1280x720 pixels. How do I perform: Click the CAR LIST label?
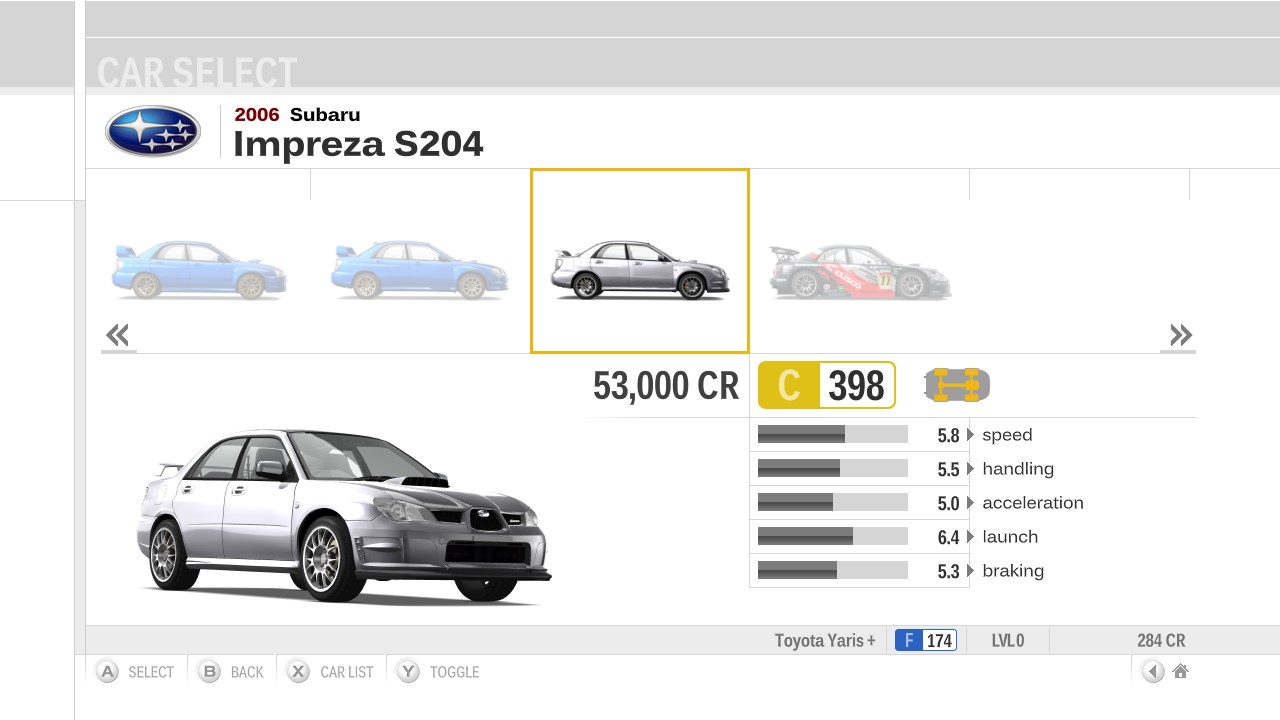click(347, 672)
